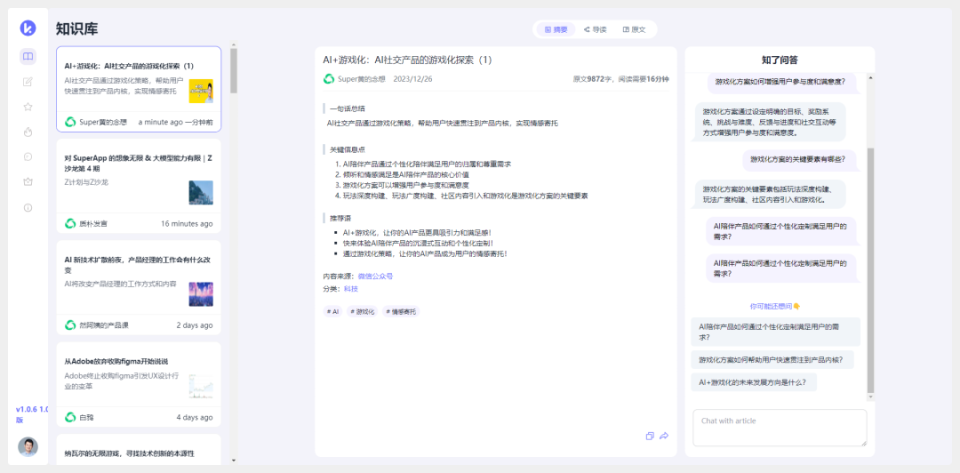Click the 16 minutes ago timestamp
Viewport: 960px width, 473px height.
click(187, 224)
